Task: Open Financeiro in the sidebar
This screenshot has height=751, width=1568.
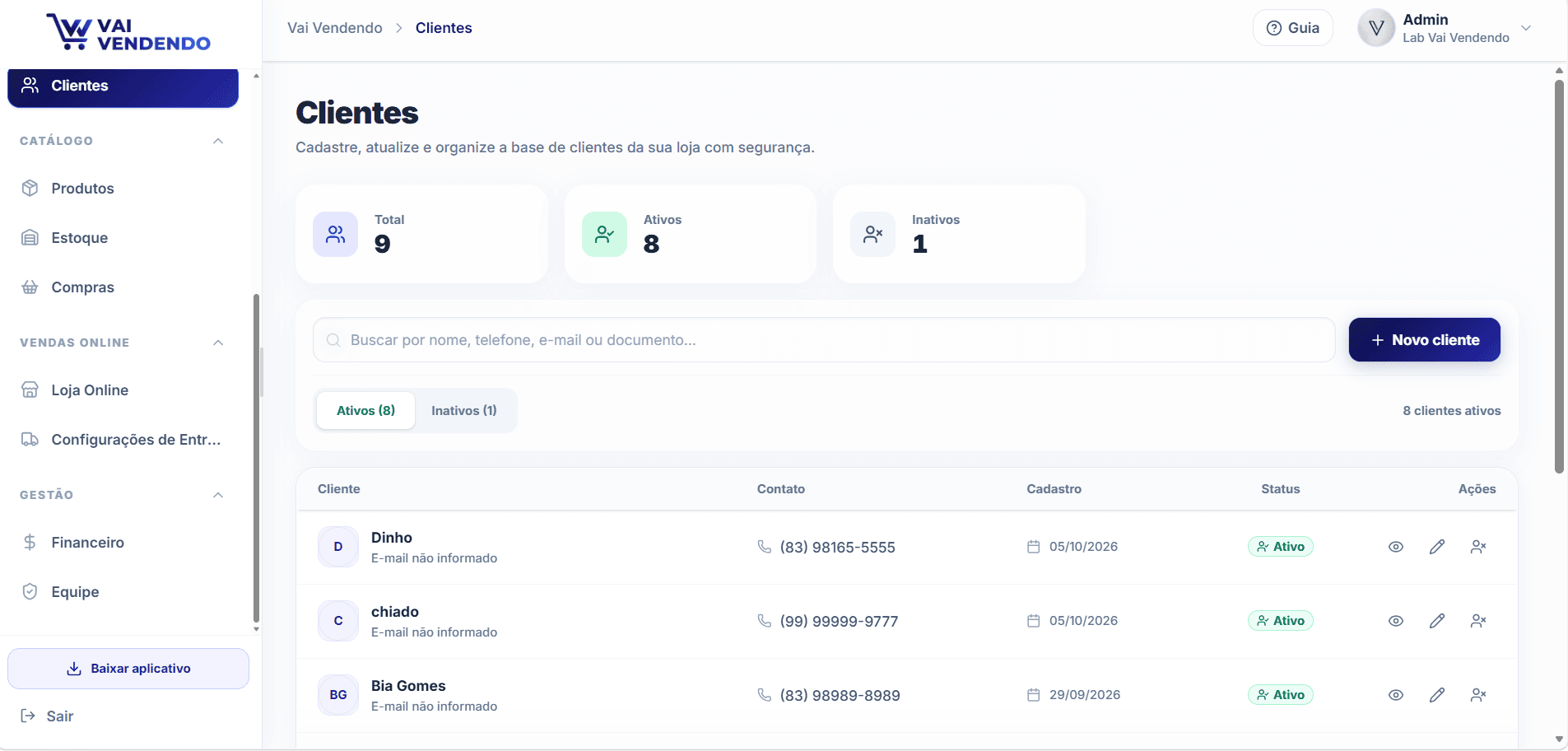Action: (x=123, y=543)
